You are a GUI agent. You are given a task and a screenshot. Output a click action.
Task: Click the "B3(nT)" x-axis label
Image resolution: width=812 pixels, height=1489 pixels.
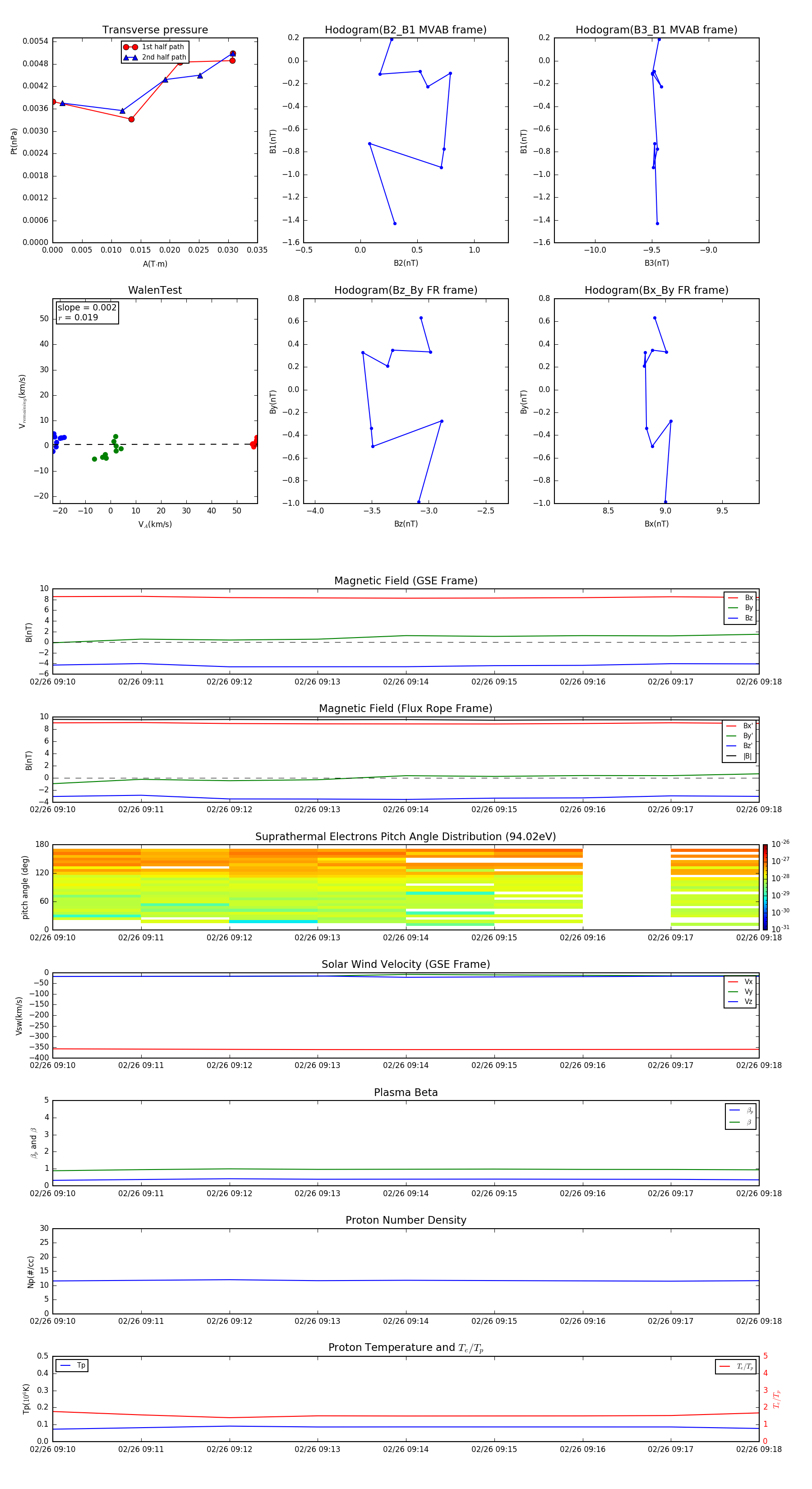pos(656,263)
